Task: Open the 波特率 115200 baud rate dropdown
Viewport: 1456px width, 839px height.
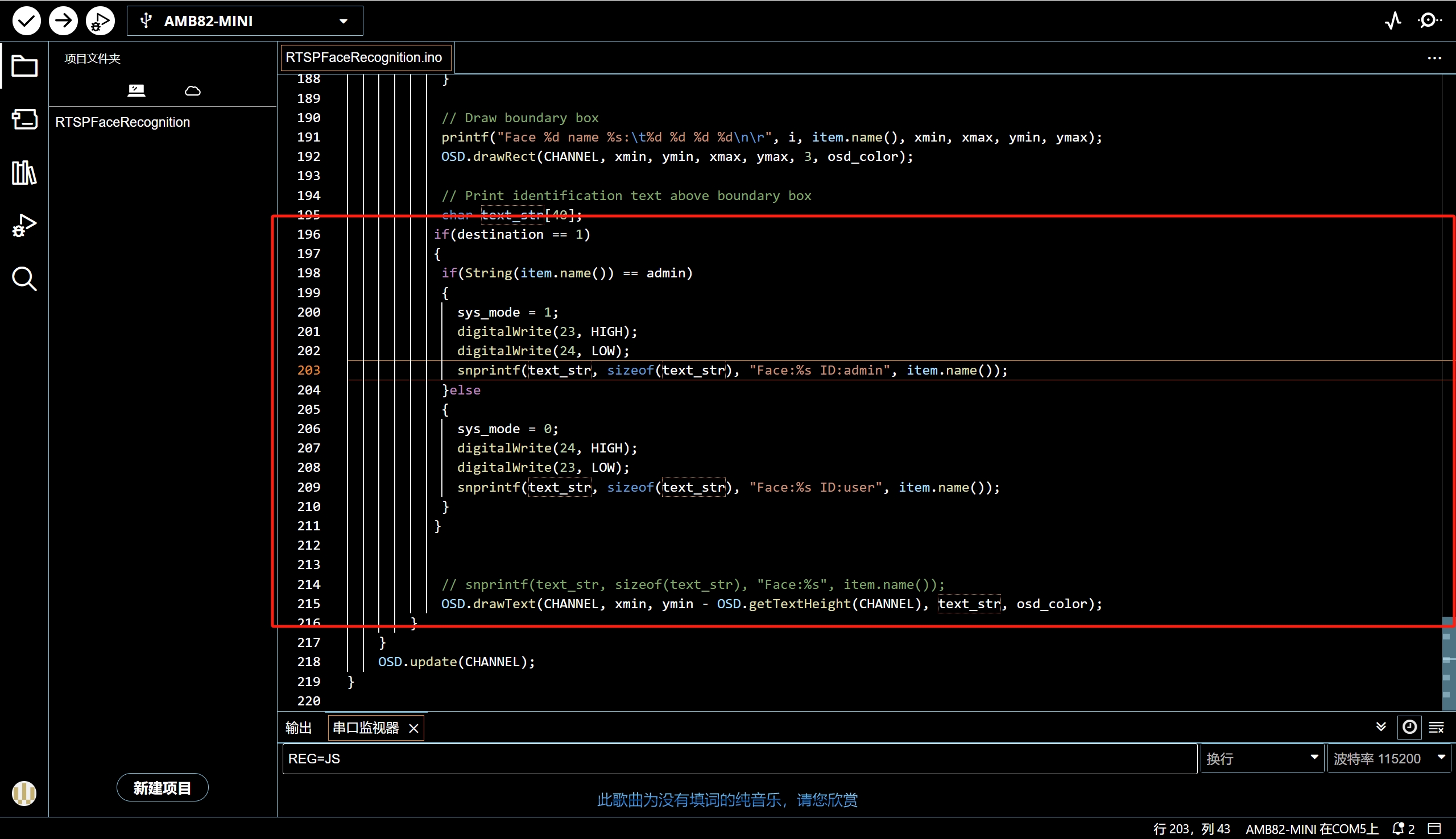Action: tap(1389, 758)
